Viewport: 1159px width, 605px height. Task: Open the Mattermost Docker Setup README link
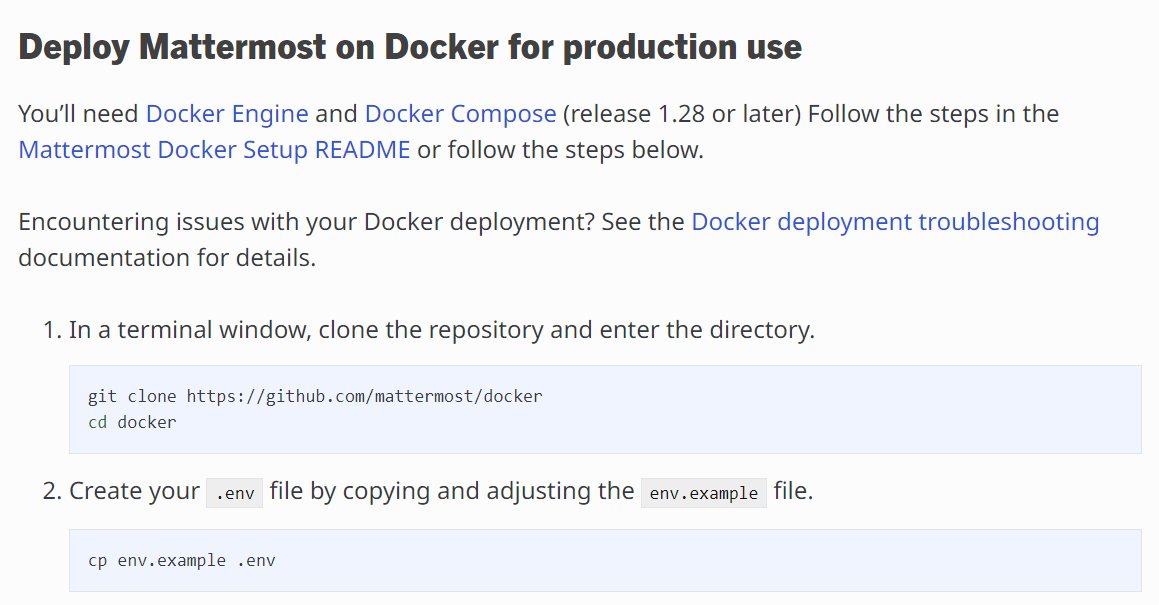214,150
